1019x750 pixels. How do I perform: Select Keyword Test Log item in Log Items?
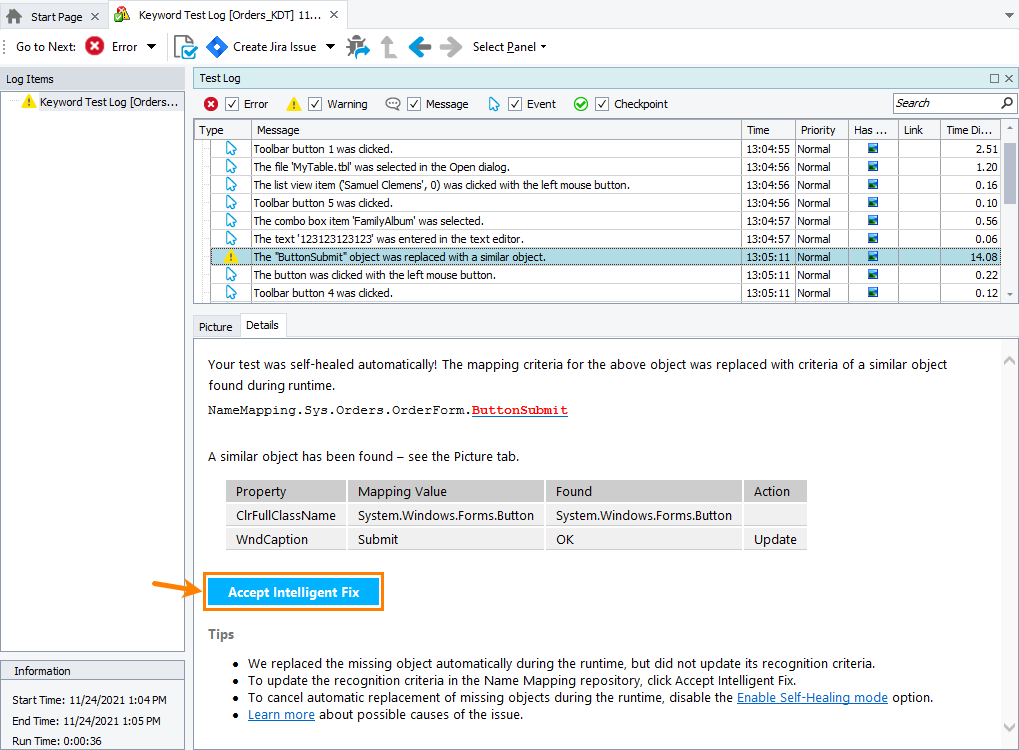coord(108,101)
